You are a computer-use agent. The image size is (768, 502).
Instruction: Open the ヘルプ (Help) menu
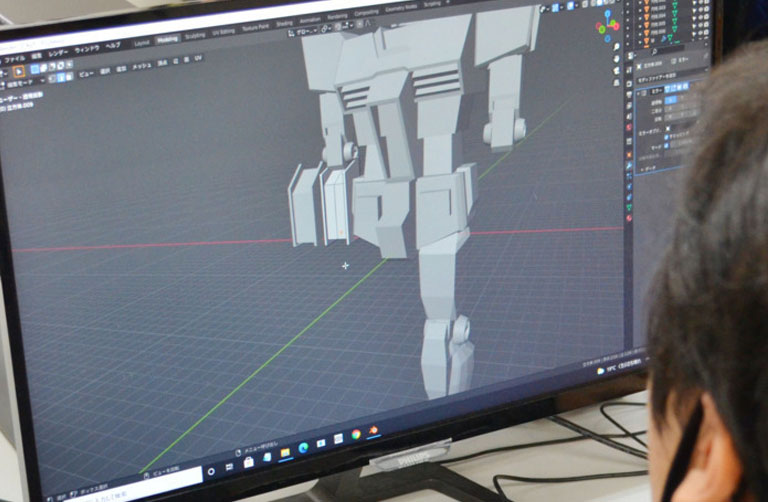coord(113,45)
